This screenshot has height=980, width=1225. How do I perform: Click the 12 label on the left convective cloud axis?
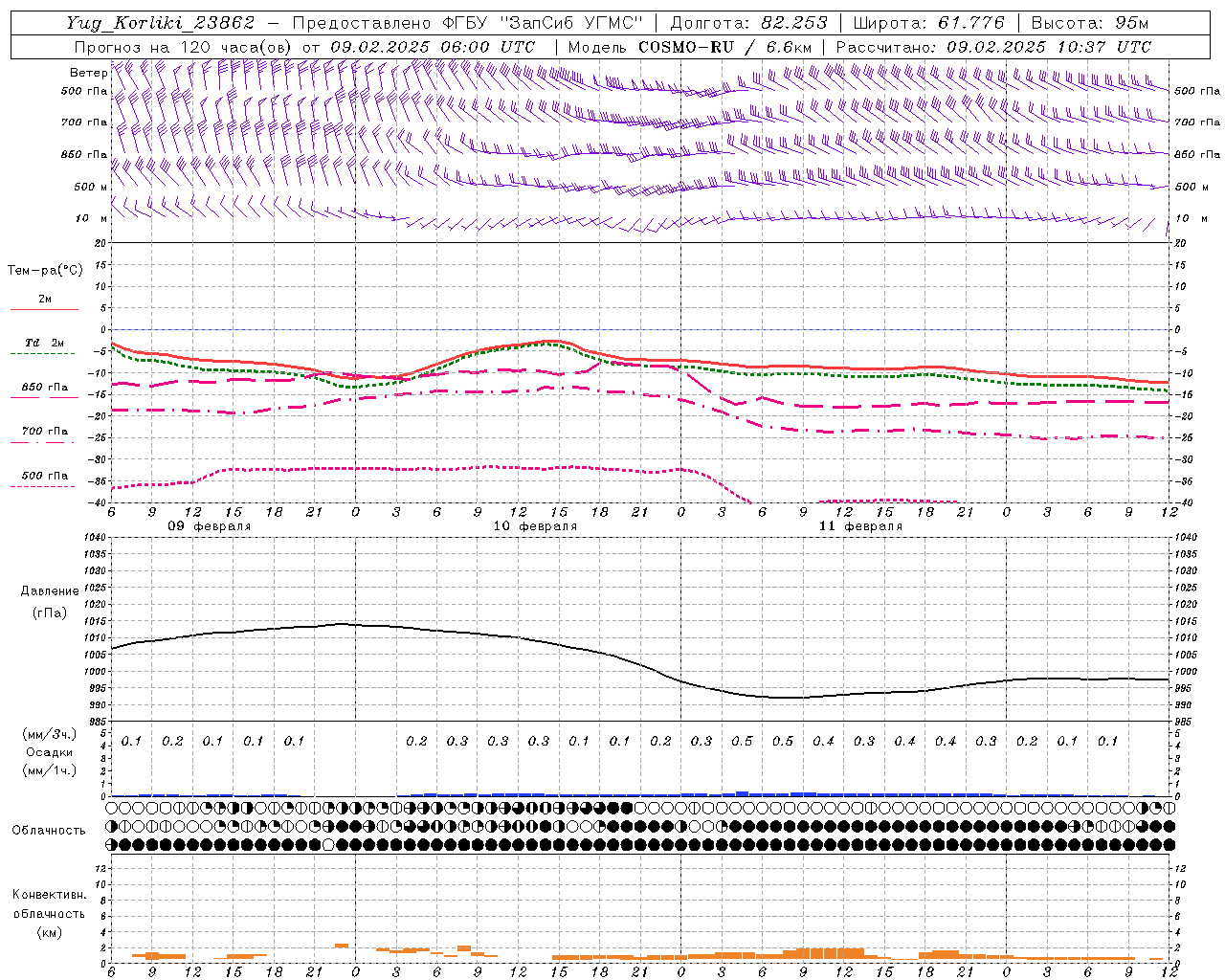[x=102, y=868]
